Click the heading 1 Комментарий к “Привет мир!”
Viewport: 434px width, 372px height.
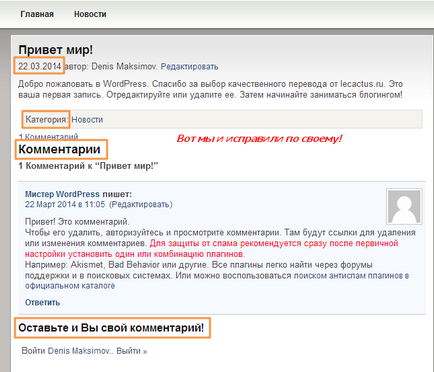tap(88, 166)
